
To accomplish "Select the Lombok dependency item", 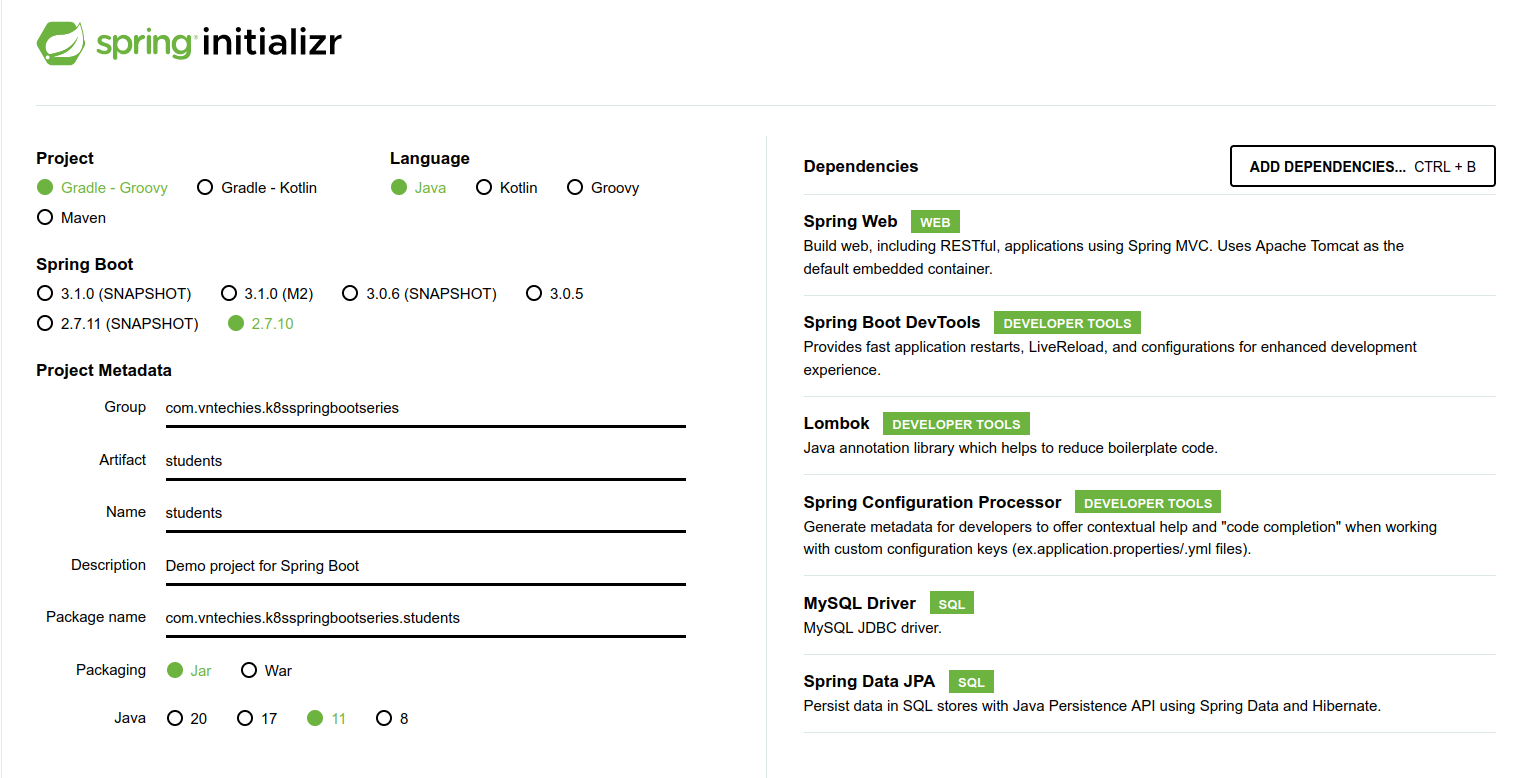I will click(x=836, y=424).
